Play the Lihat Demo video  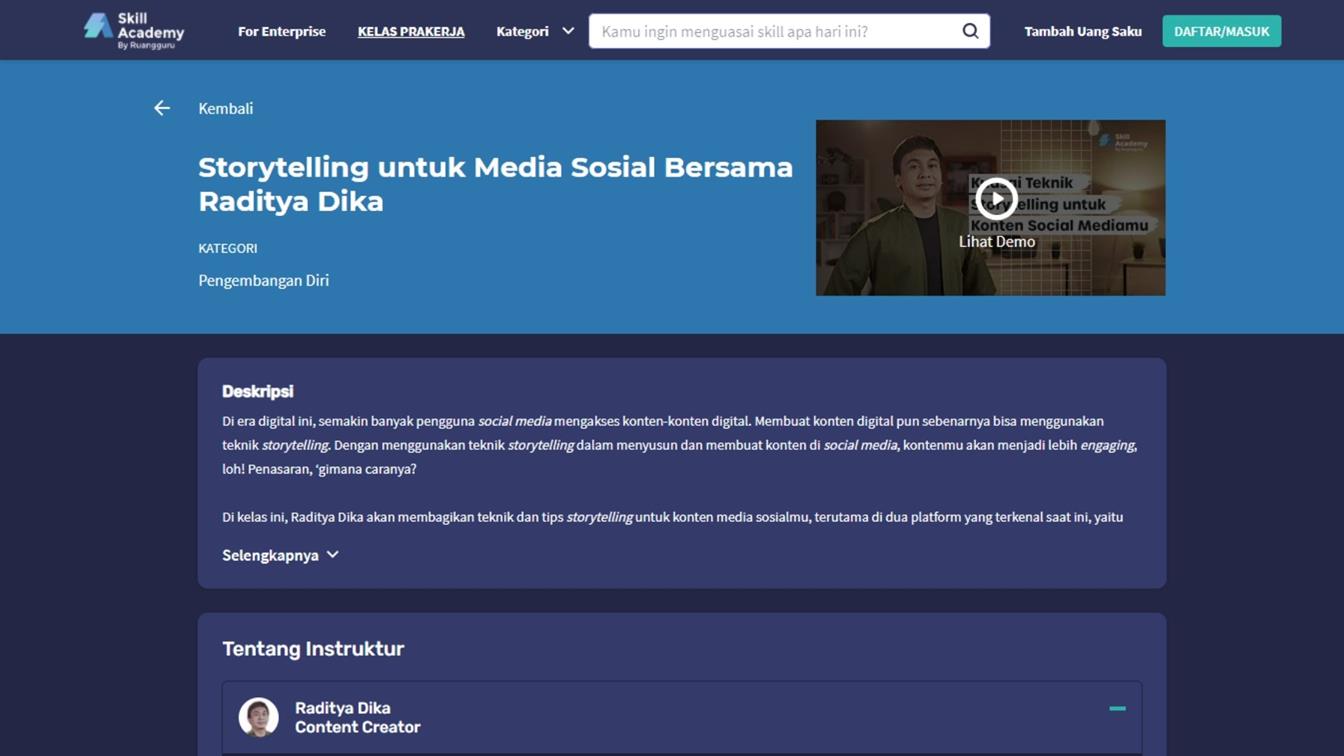click(996, 198)
